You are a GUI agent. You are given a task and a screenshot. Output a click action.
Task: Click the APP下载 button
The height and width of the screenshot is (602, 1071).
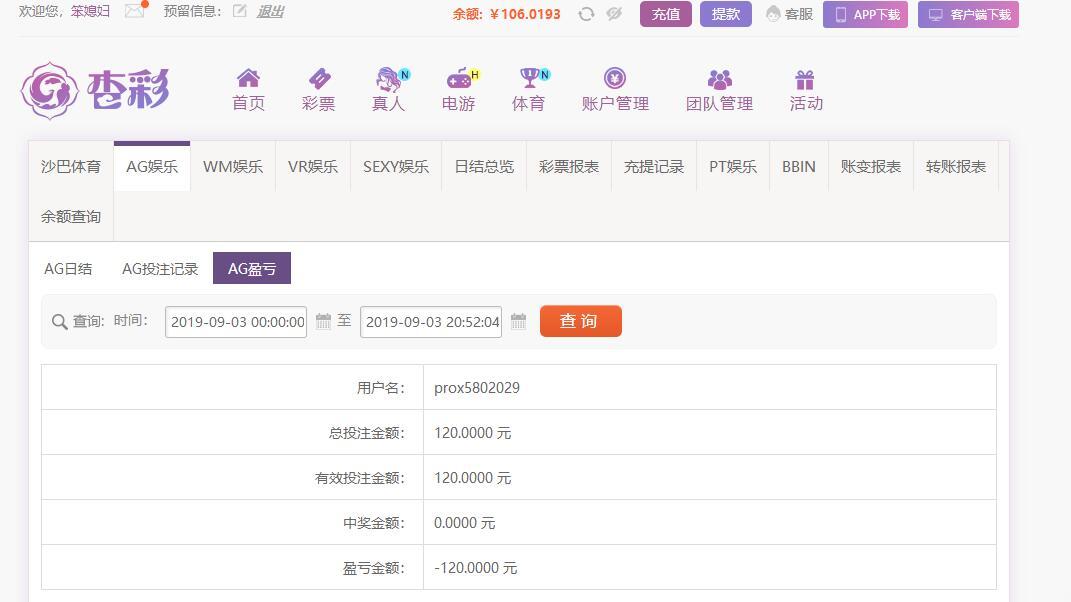(x=865, y=14)
